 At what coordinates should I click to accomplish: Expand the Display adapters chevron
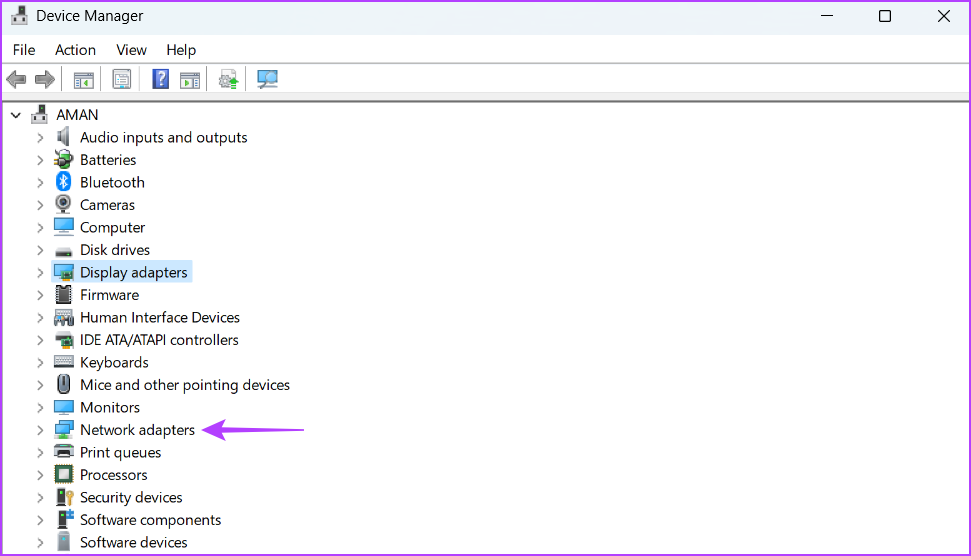click(x=40, y=272)
